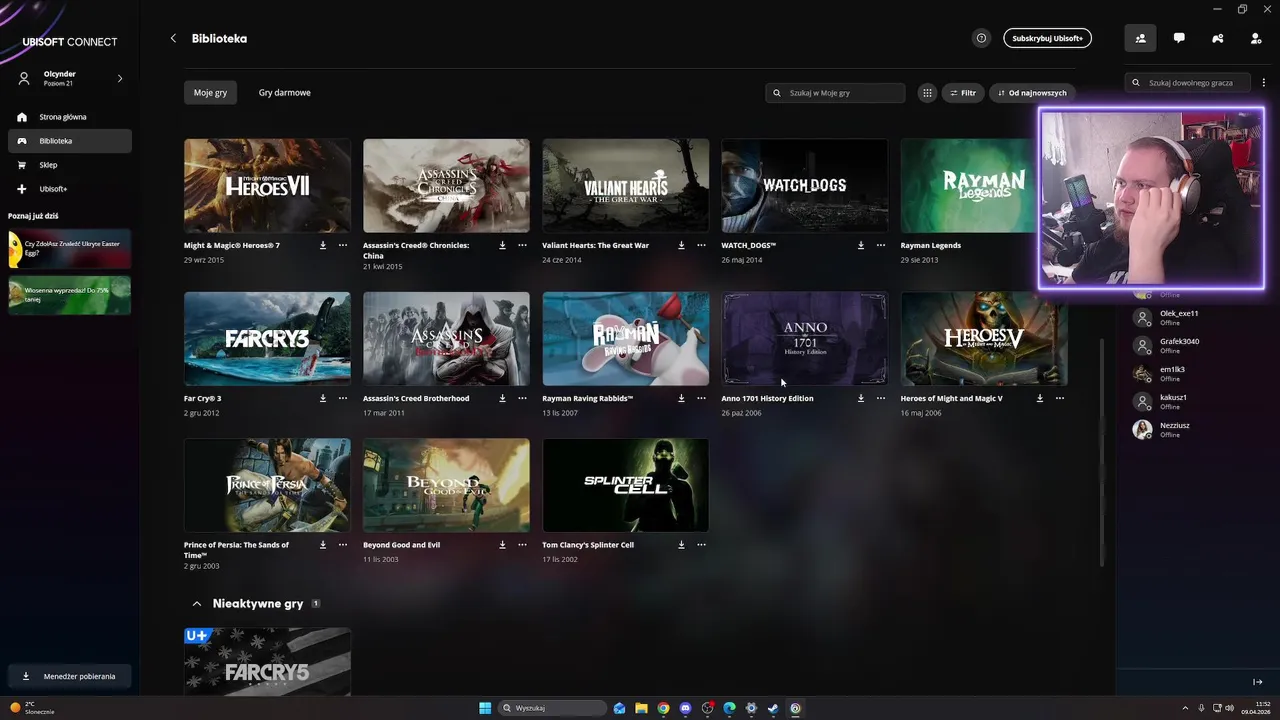Open File Explorer from the taskbar

[641, 708]
